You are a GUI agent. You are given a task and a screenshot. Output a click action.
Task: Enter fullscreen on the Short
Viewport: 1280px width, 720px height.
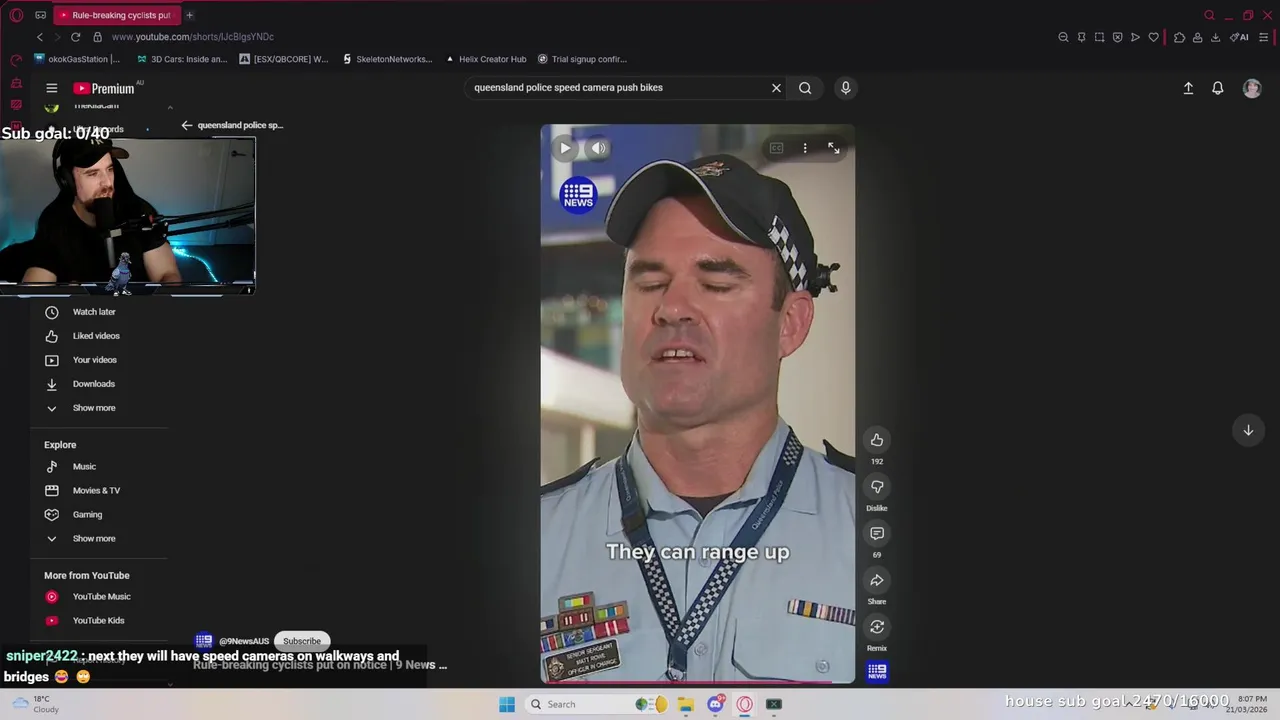tap(834, 148)
